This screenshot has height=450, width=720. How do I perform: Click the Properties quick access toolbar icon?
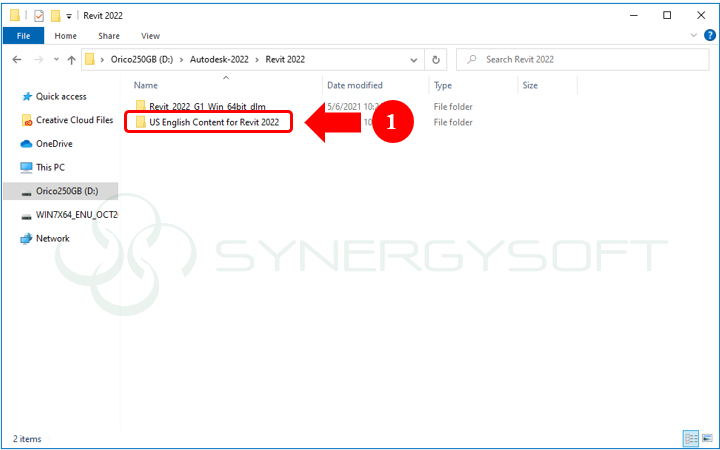tap(39, 16)
